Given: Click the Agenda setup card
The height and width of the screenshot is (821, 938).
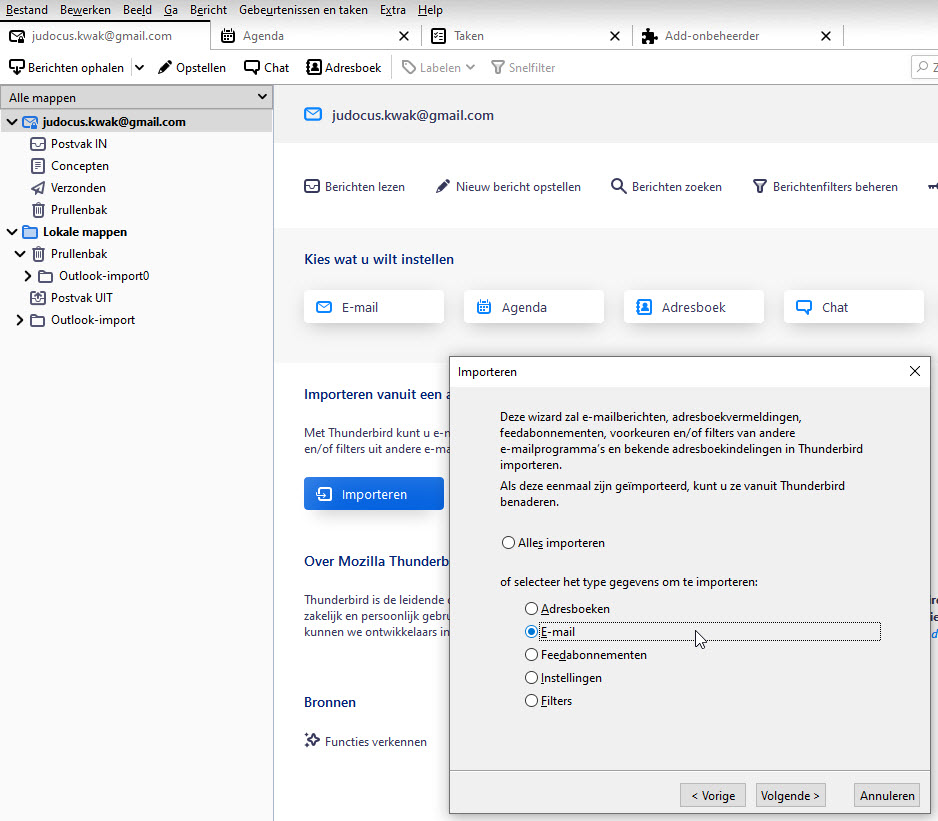Looking at the screenshot, I should 534,307.
